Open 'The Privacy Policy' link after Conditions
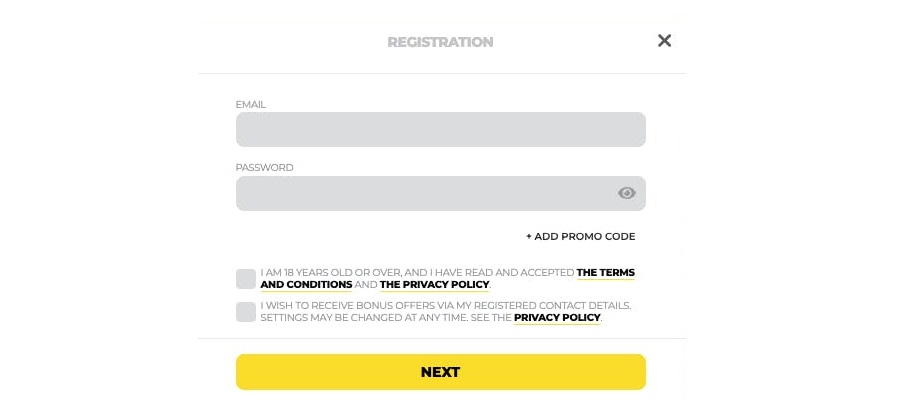Screen dimensions: 920x415 [434, 285]
